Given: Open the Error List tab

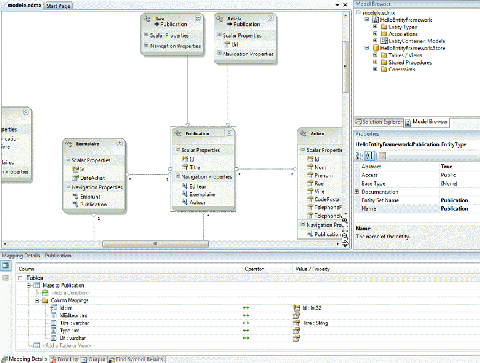Looking at the screenshot, I should point(64,359).
